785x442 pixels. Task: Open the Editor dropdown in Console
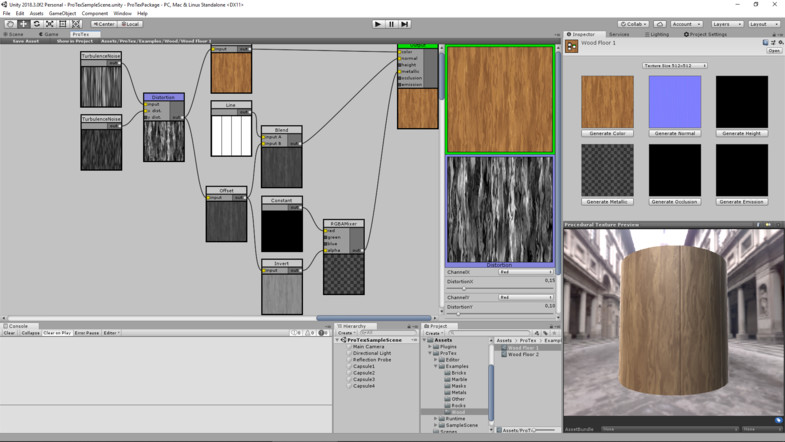click(x=112, y=332)
